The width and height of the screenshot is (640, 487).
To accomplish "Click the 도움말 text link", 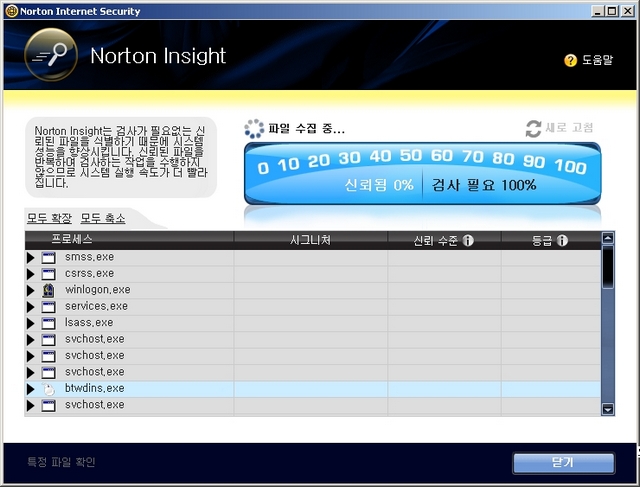I will (597, 60).
